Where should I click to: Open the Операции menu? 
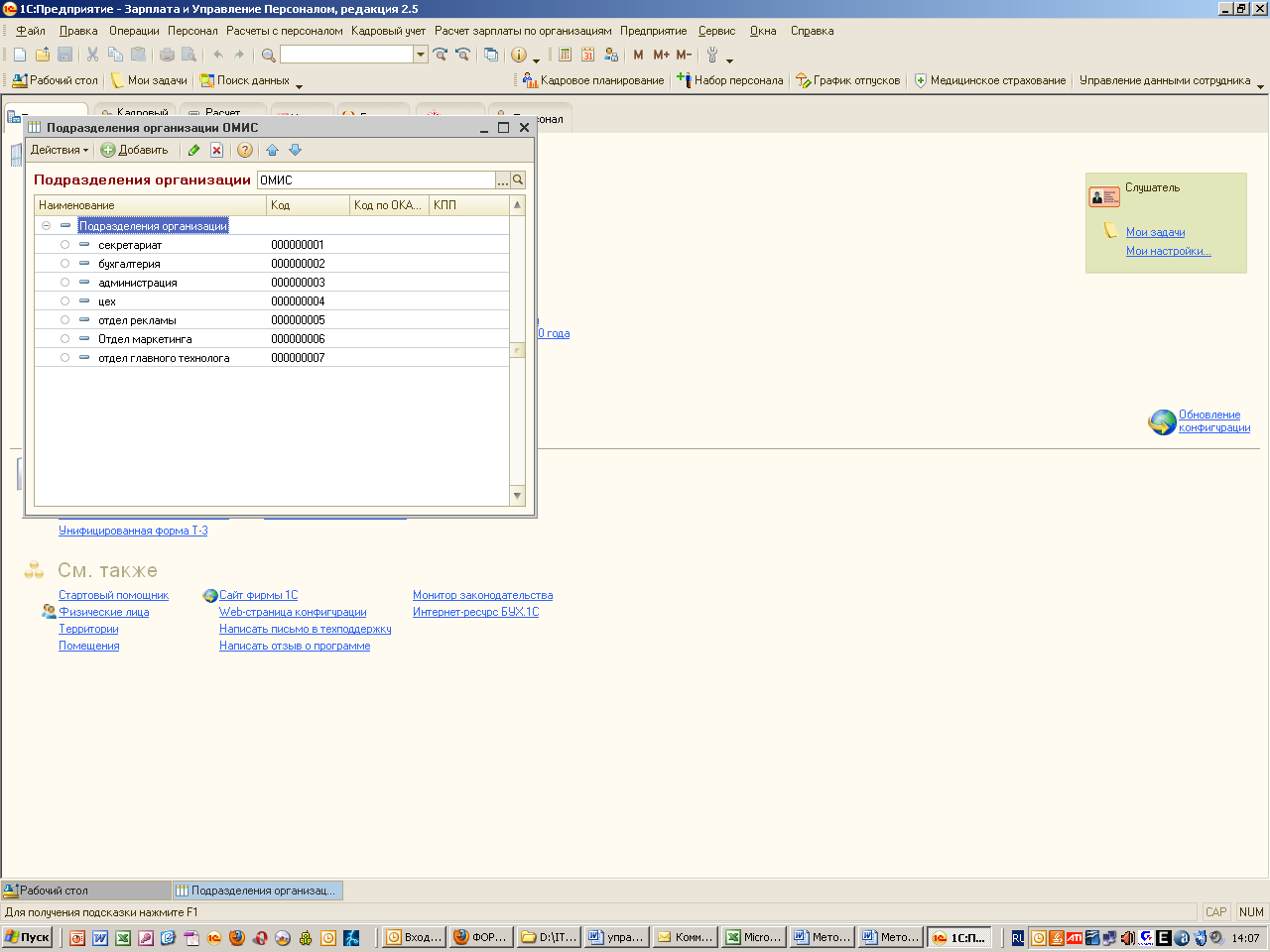(x=134, y=31)
